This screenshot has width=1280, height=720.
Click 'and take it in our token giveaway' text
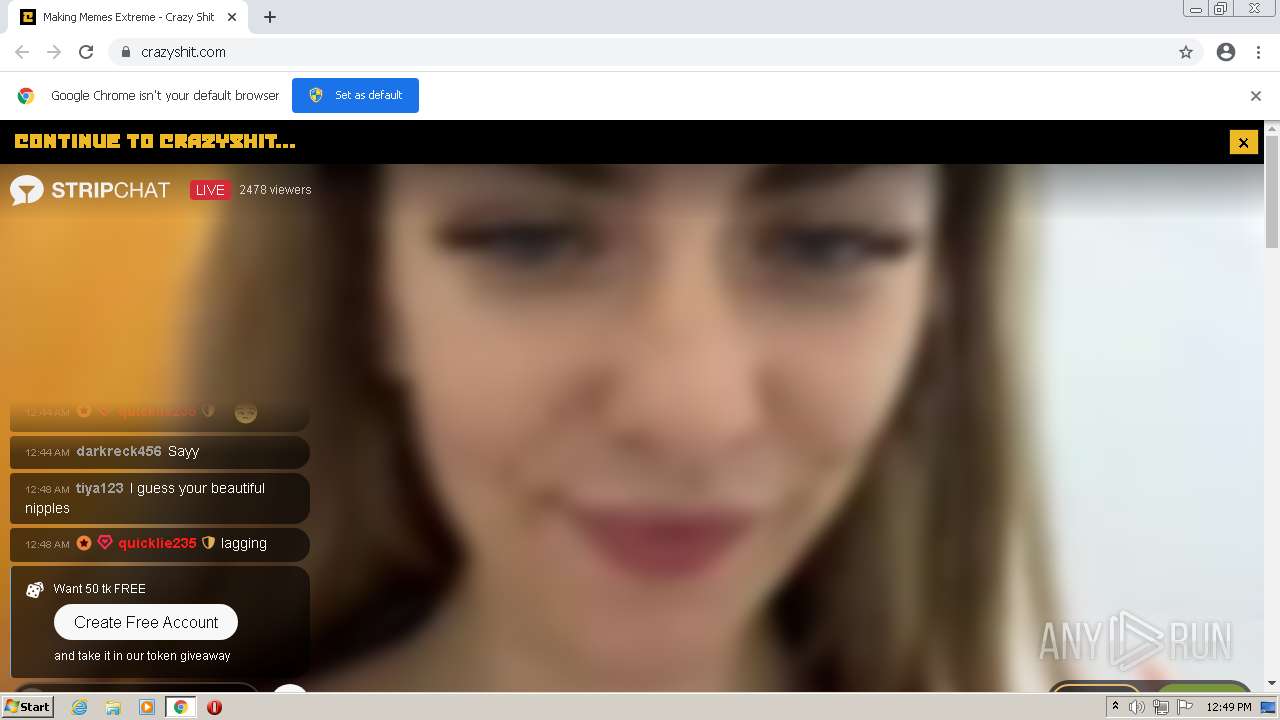coord(142,656)
